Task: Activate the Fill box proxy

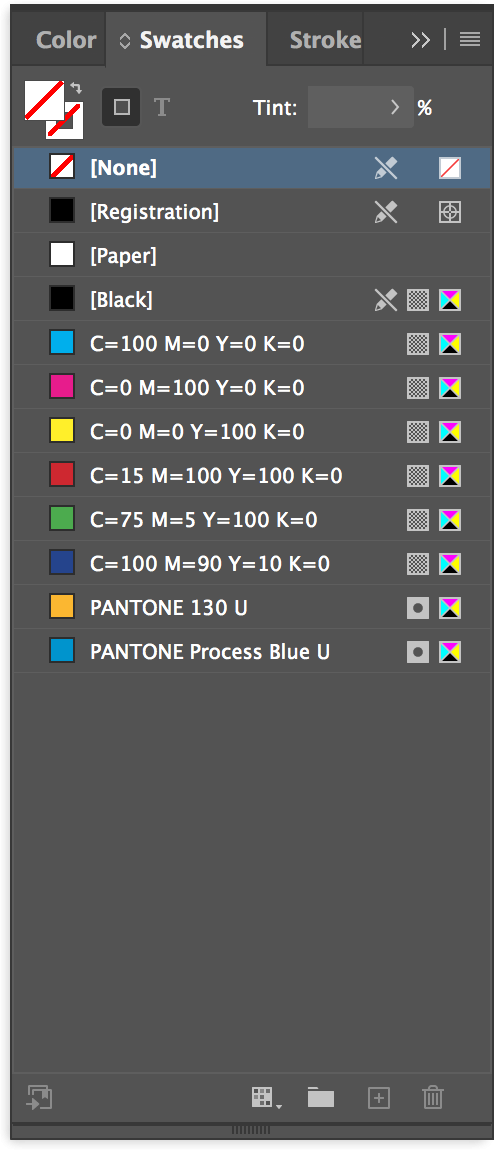Action: click(x=43, y=98)
